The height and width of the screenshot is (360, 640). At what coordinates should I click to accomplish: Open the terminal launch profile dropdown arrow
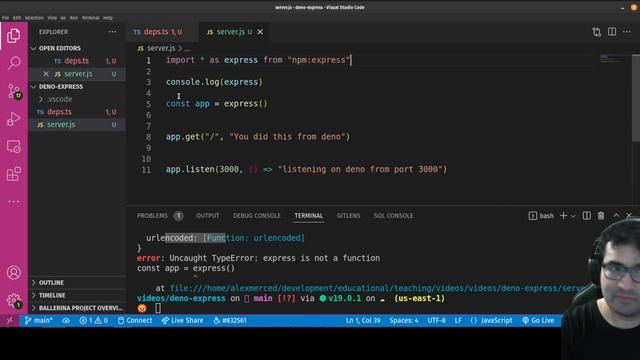point(573,216)
